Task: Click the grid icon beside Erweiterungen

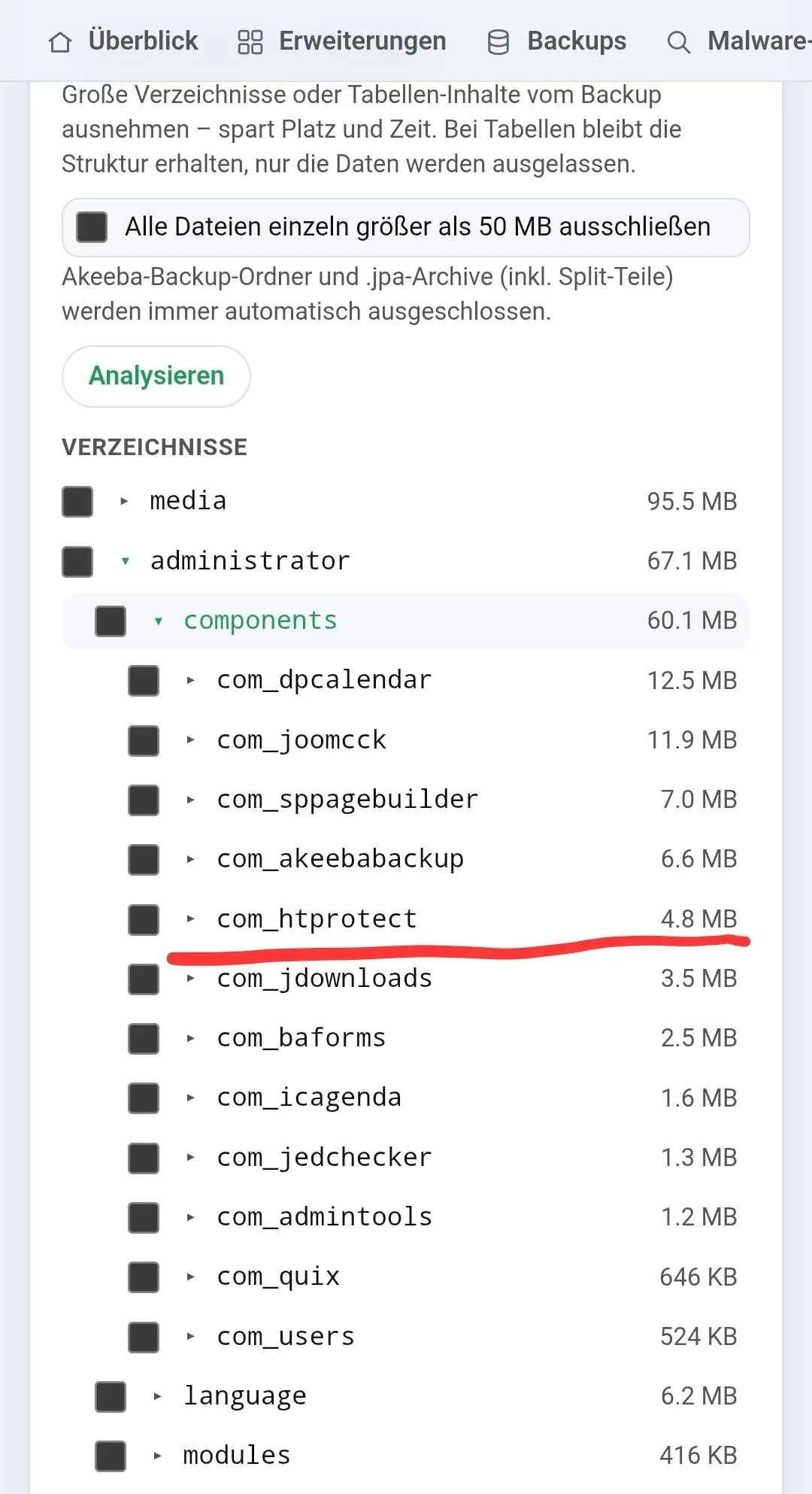Action: tap(250, 42)
